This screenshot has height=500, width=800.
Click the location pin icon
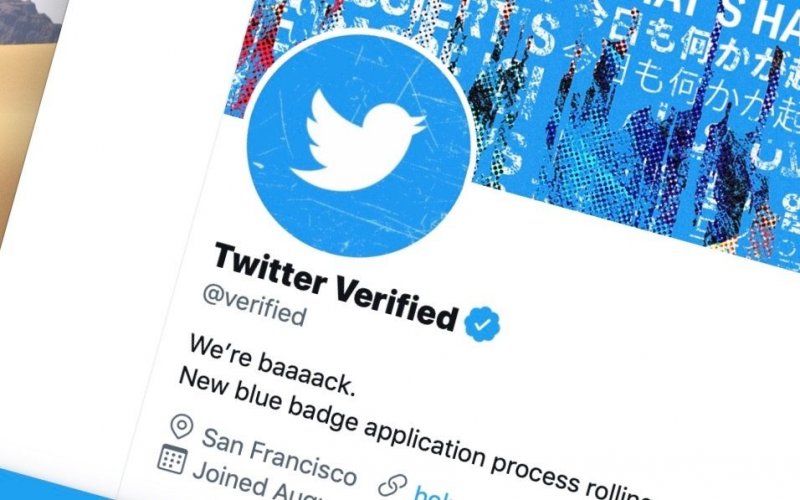pos(181,427)
